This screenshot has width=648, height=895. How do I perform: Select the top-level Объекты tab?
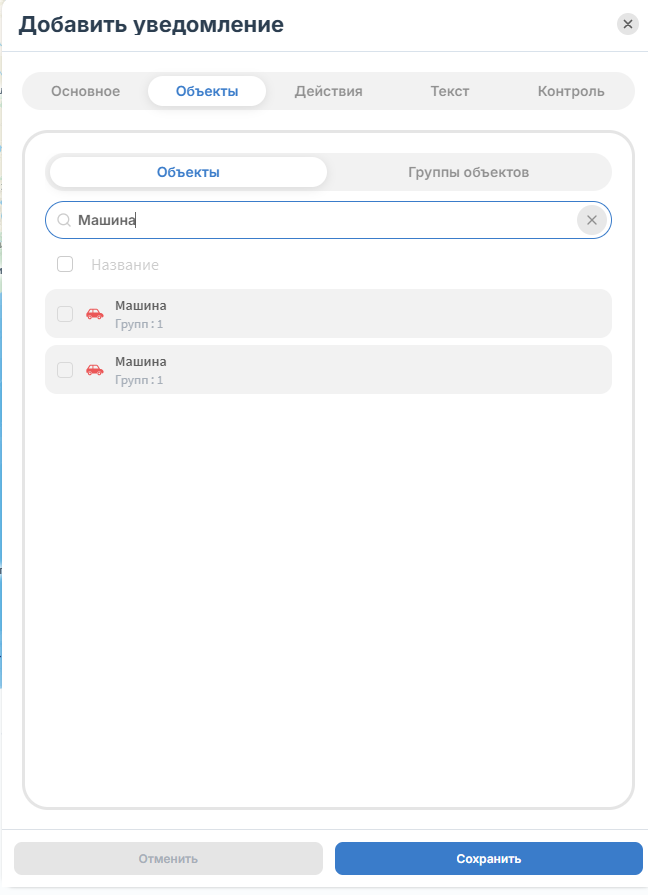pos(207,91)
